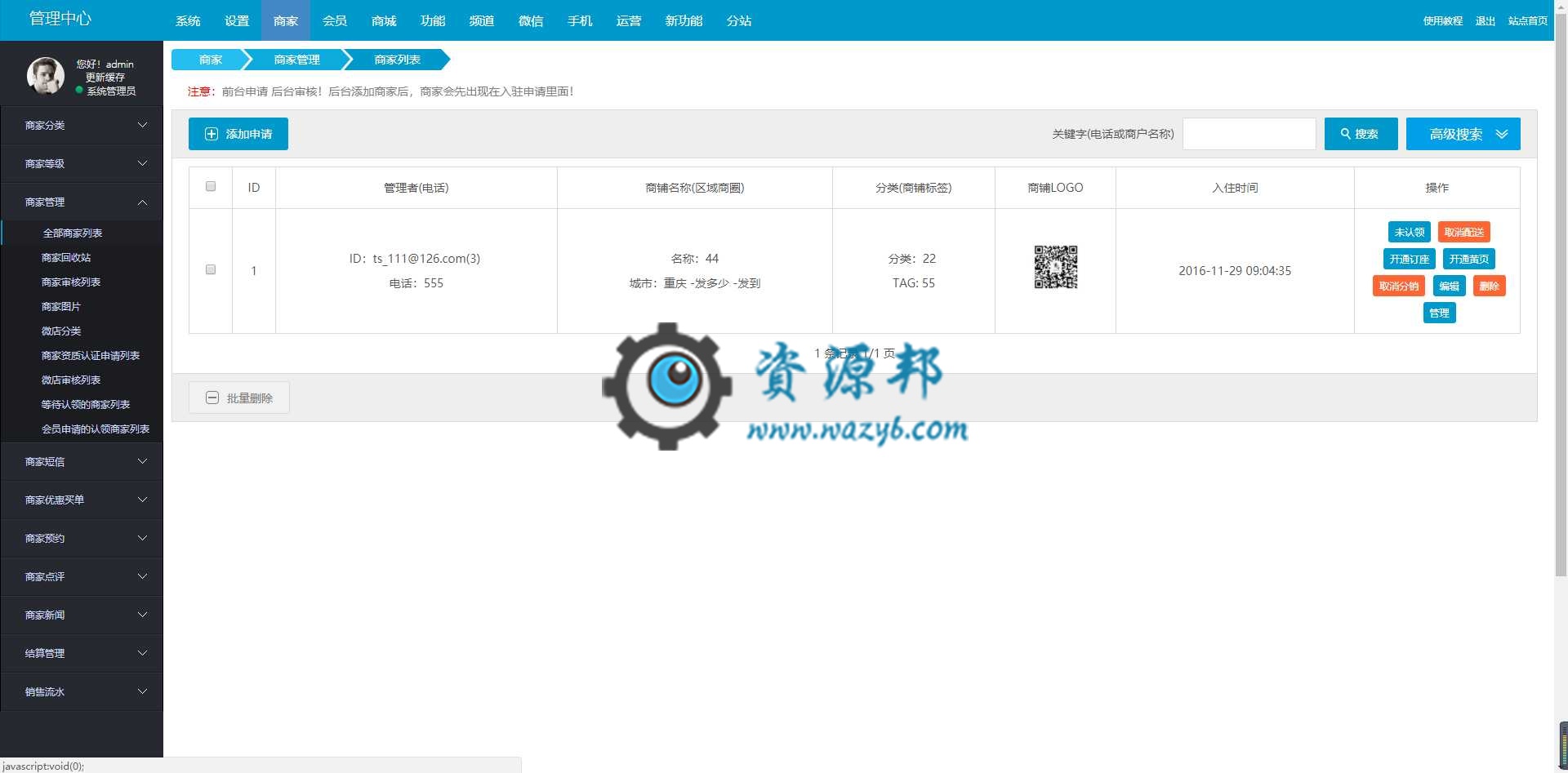1568x773 pixels.
Task: Click the 取消配送 operation button
Action: (x=1463, y=232)
